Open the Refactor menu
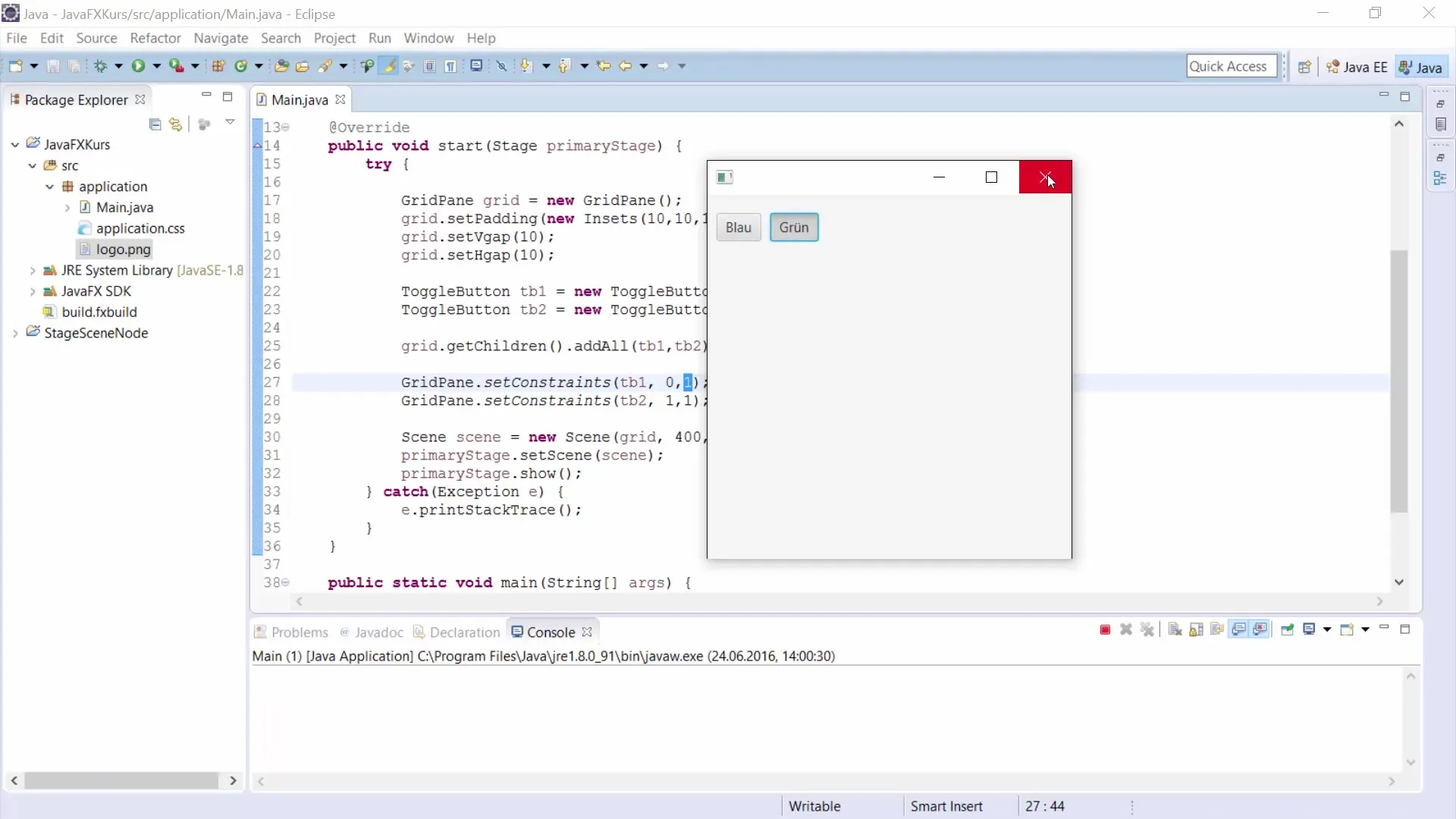This screenshot has width=1456, height=819. (x=155, y=38)
